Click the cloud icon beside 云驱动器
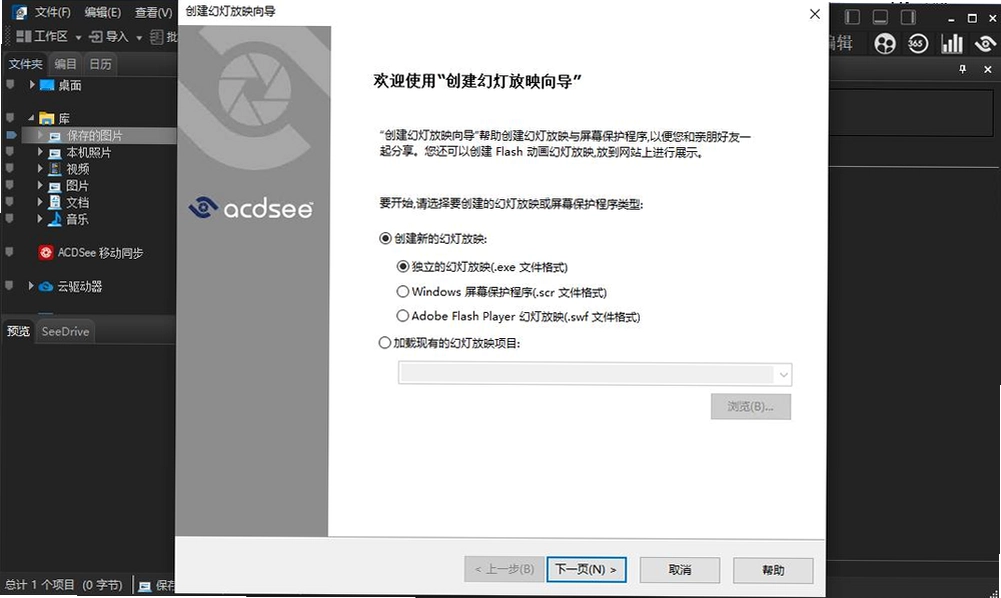The image size is (1001, 598). tap(46, 287)
